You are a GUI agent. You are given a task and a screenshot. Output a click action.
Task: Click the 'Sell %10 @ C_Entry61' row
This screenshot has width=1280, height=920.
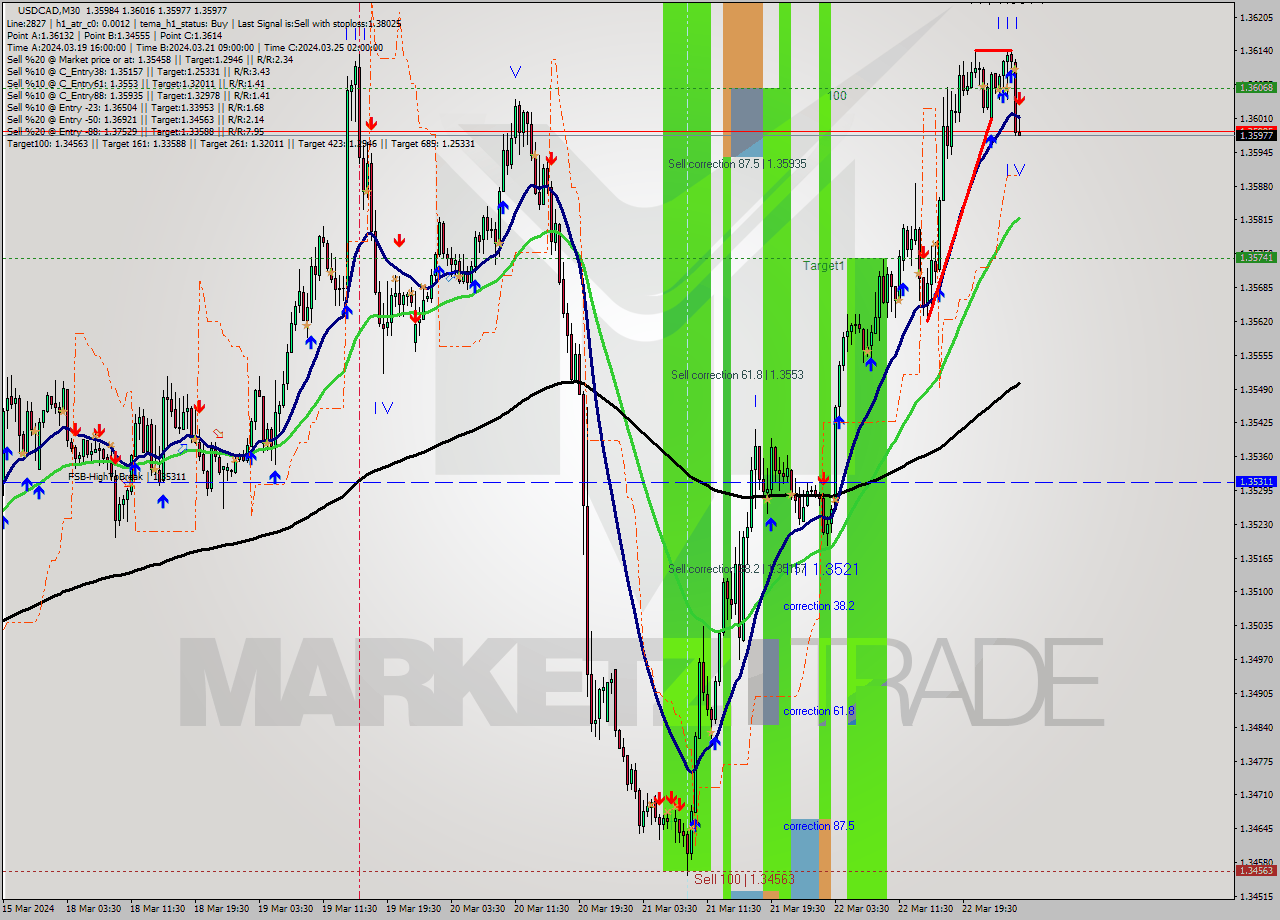point(135,83)
